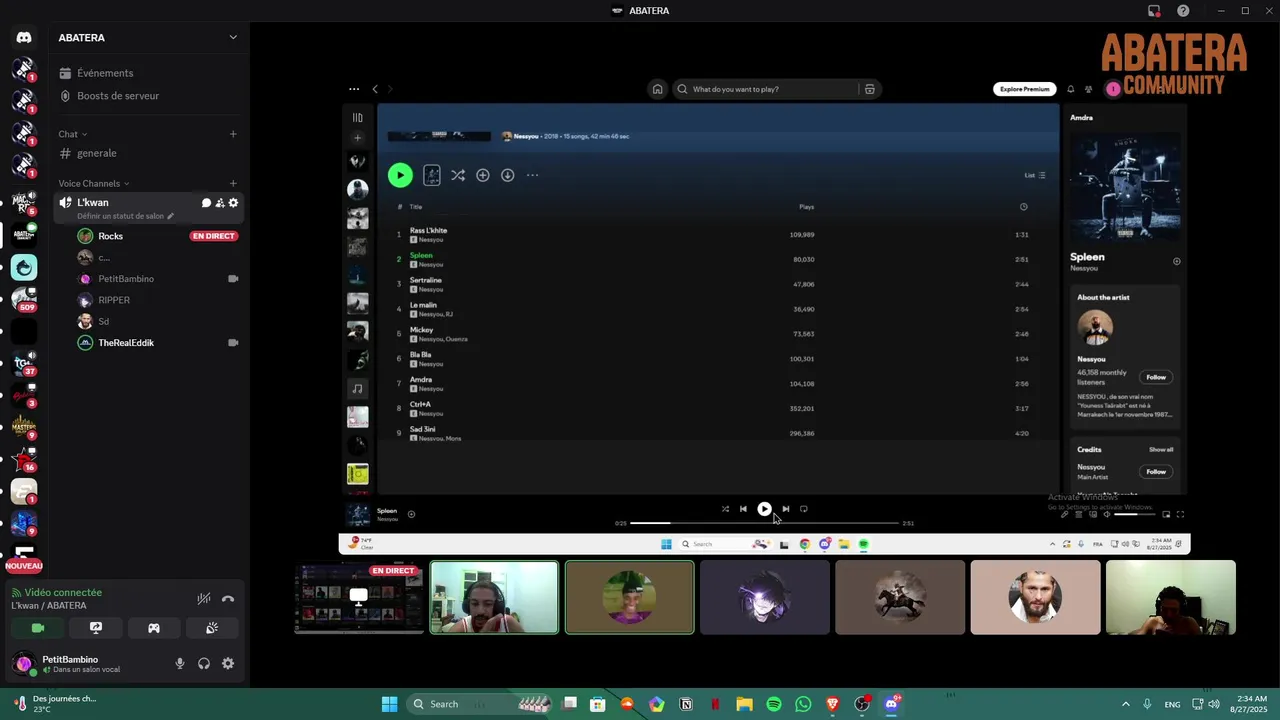Add album to library plus icon
Screen dimensions: 1280x720
(482, 175)
